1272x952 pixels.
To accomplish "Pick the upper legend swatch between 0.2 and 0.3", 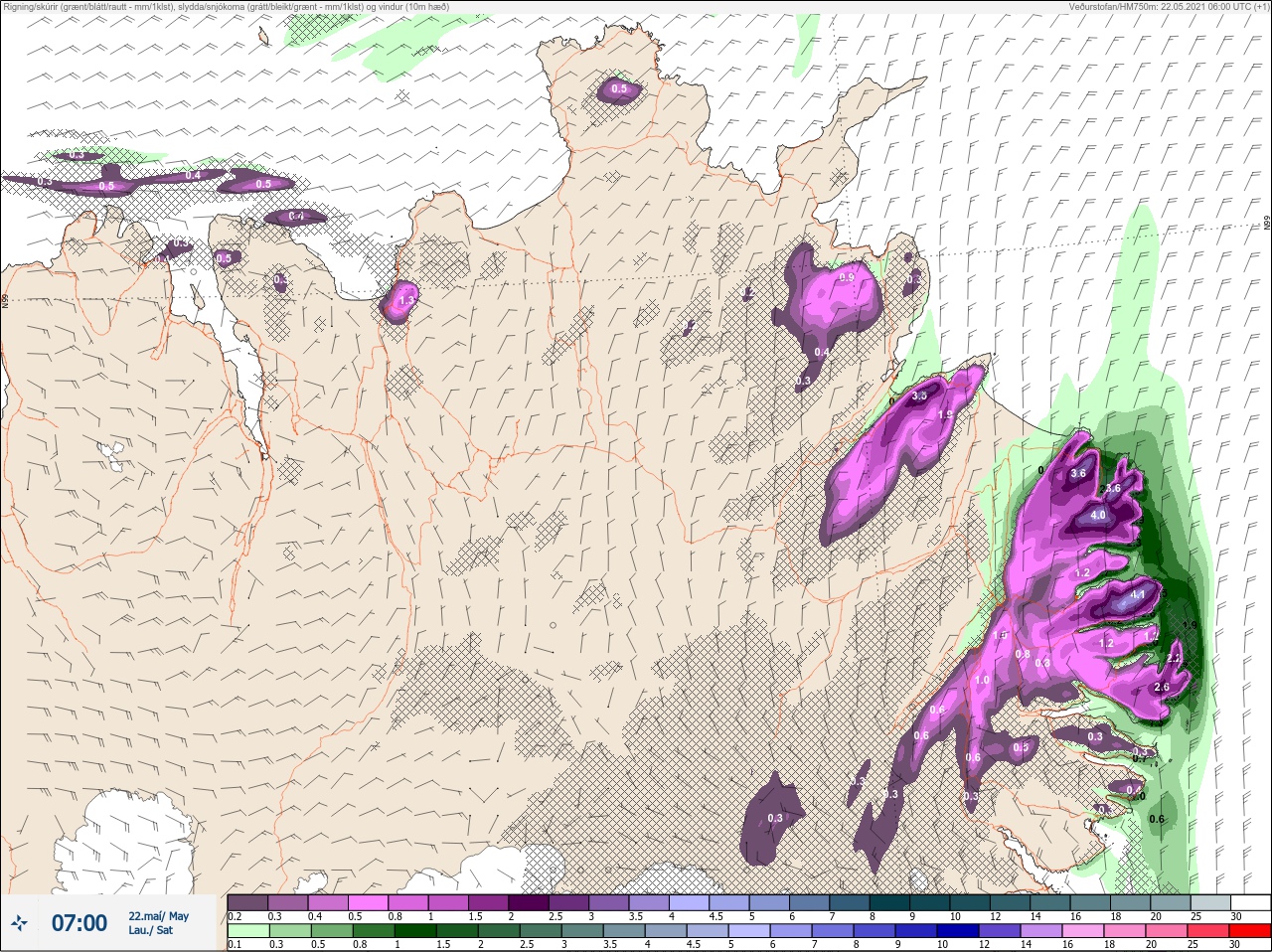I will pyautogui.click(x=248, y=902).
